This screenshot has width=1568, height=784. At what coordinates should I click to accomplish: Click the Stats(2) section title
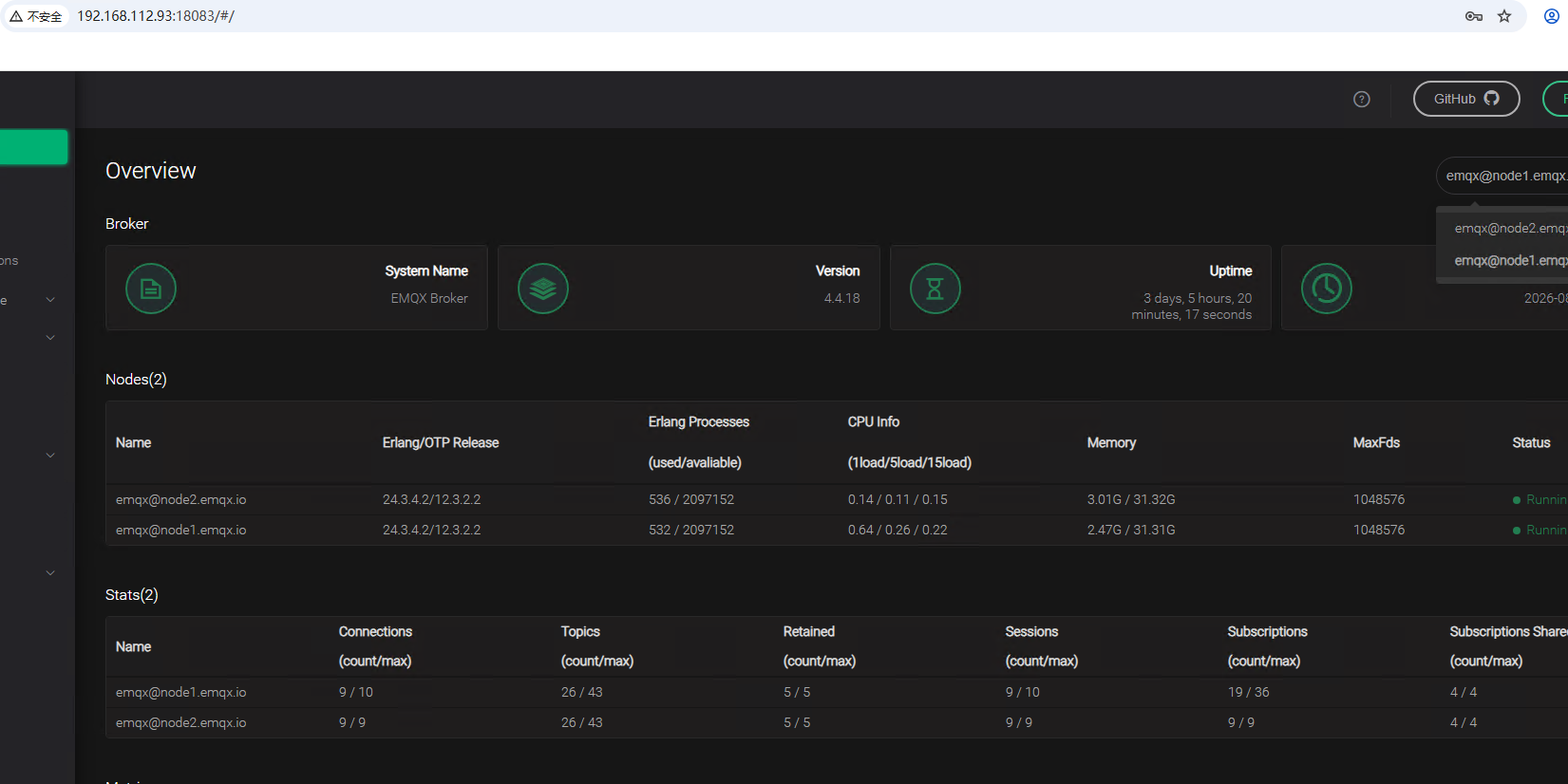coord(132,595)
